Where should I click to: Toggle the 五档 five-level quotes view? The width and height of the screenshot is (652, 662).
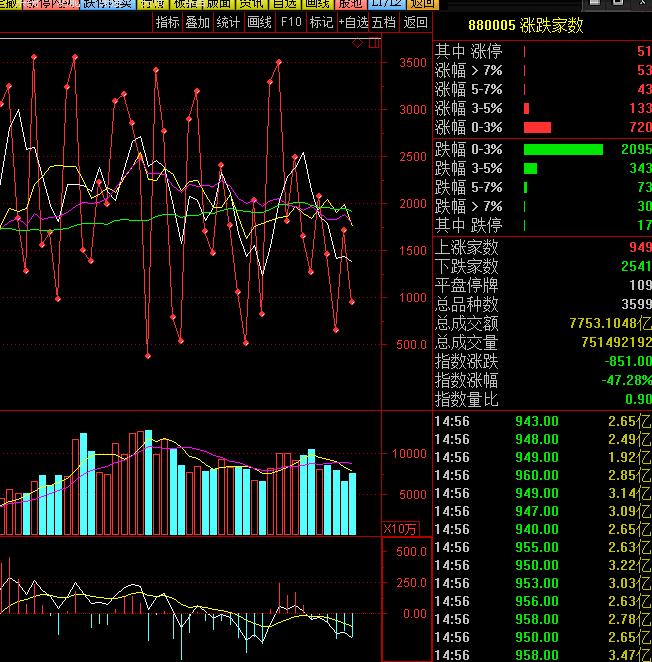[x=384, y=22]
